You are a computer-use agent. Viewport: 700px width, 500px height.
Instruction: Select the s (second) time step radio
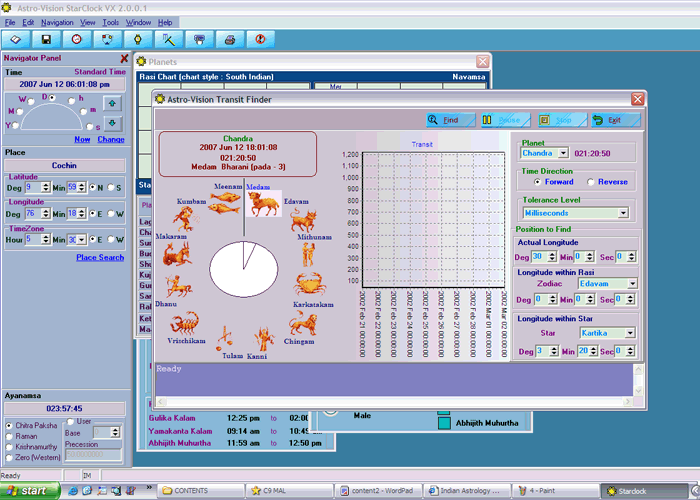pyautogui.click(x=90, y=127)
